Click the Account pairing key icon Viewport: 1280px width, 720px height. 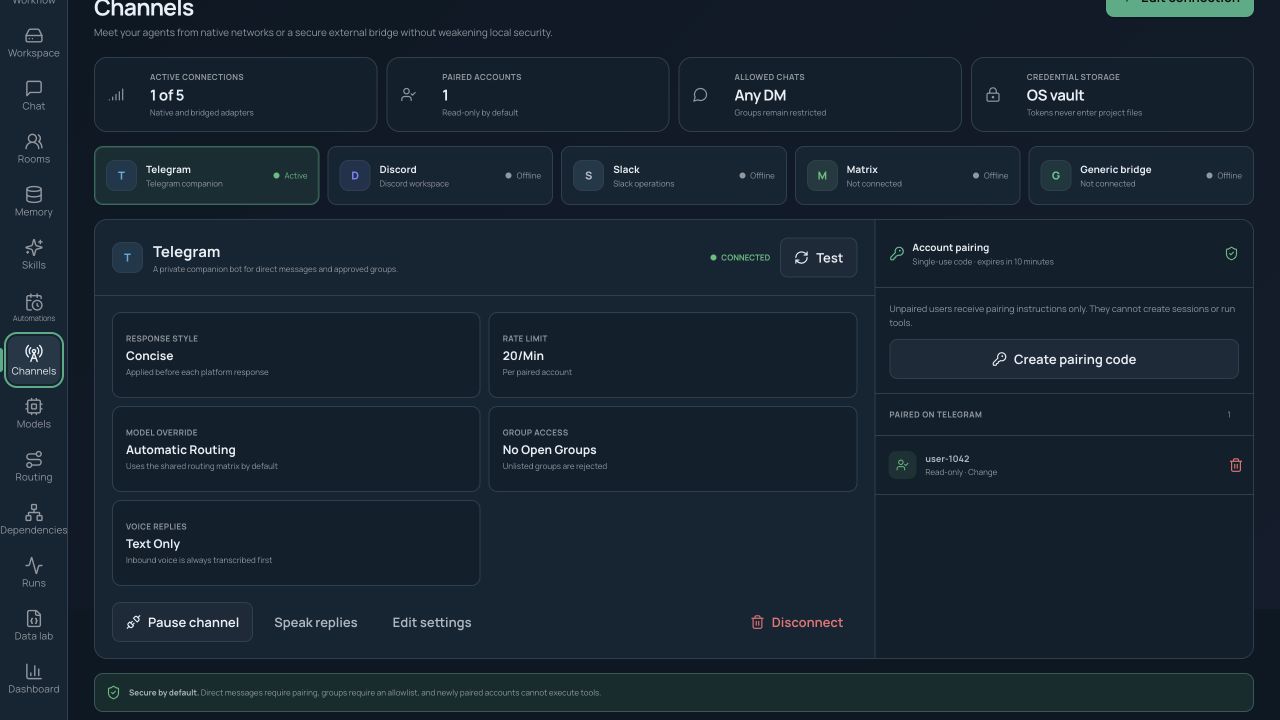(897, 254)
